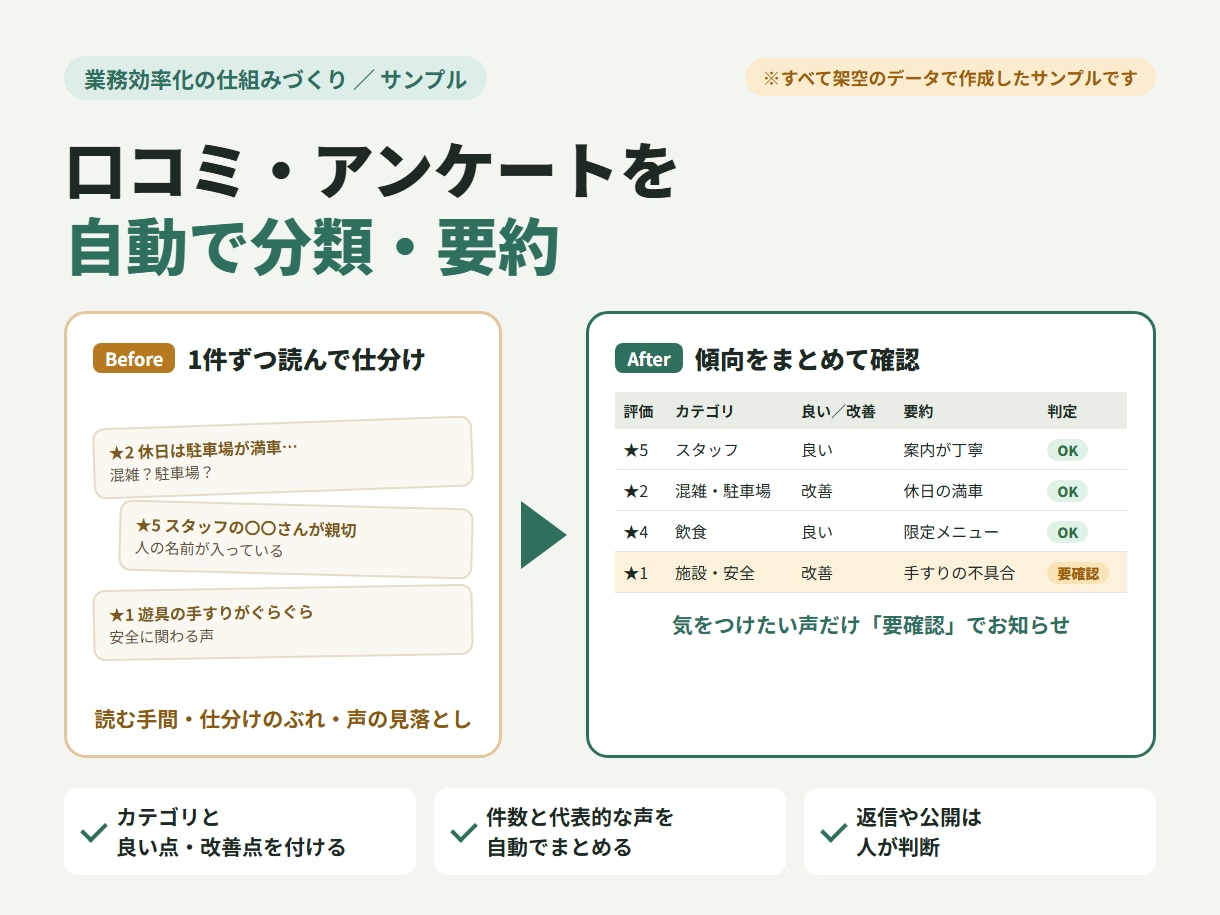Viewport: 1220px width, 915px height.
Task: Click the 評価 column header
Action: pyautogui.click(x=638, y=411)
